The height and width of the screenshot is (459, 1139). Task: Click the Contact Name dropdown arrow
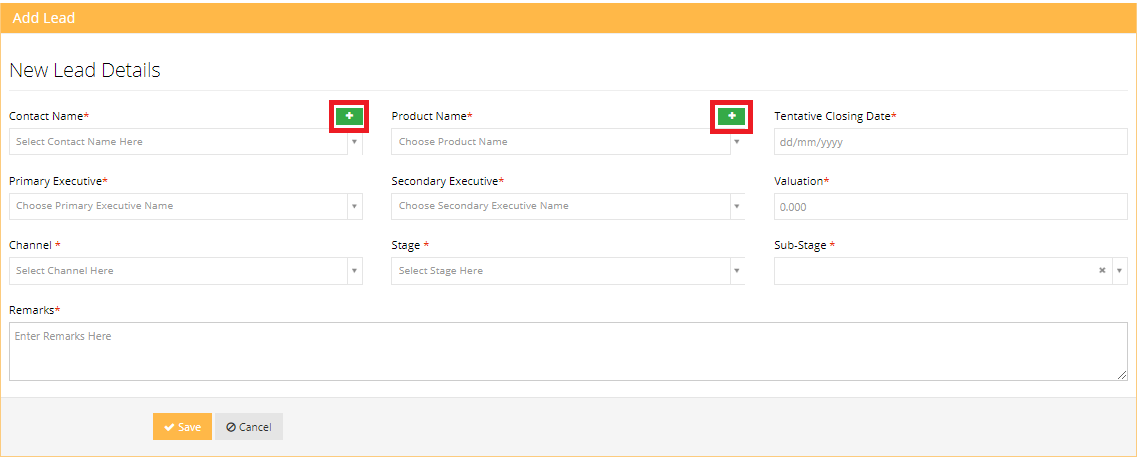pyautogui.click(x=353, y=142)
